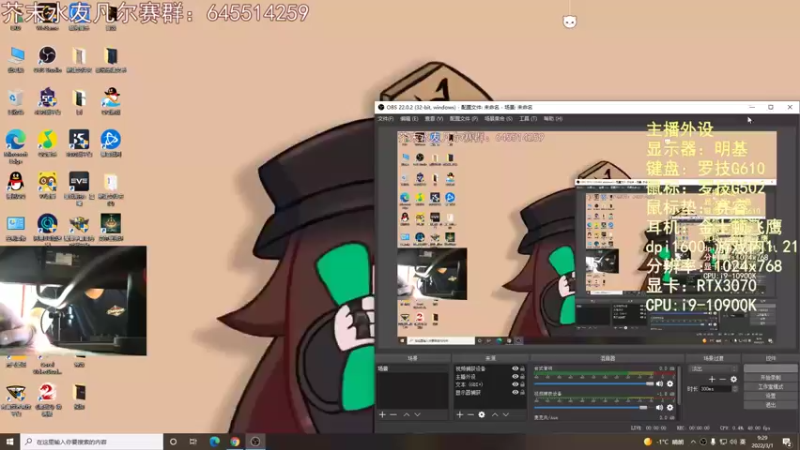Mute the 0.0 dB mixer channel speaker
Viewport: 800px width, 450px height.
pos(659,384)
